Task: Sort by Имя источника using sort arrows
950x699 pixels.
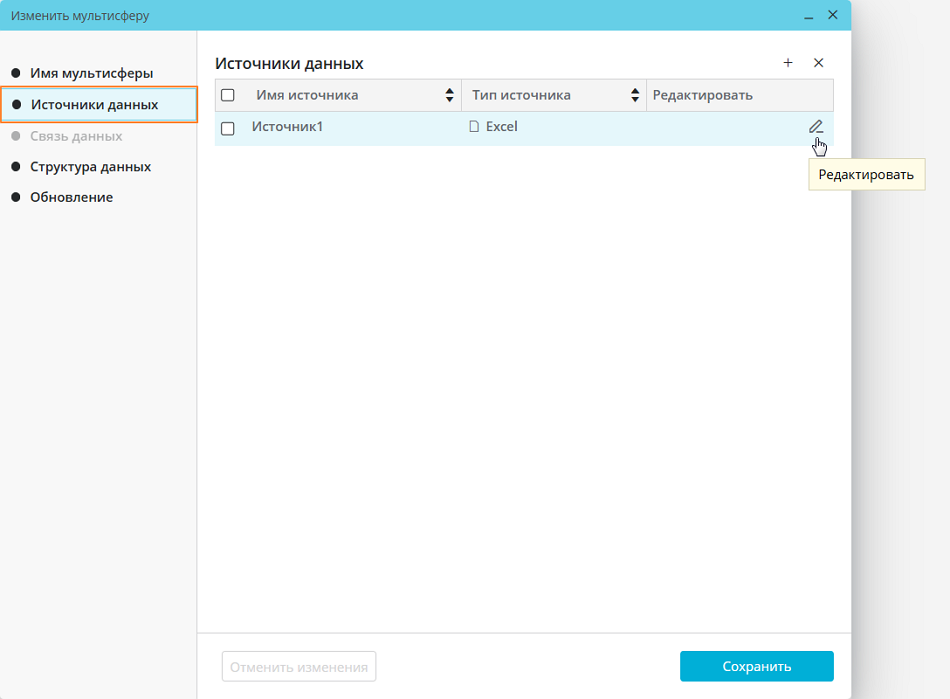Action: click(x=450, y=96)
